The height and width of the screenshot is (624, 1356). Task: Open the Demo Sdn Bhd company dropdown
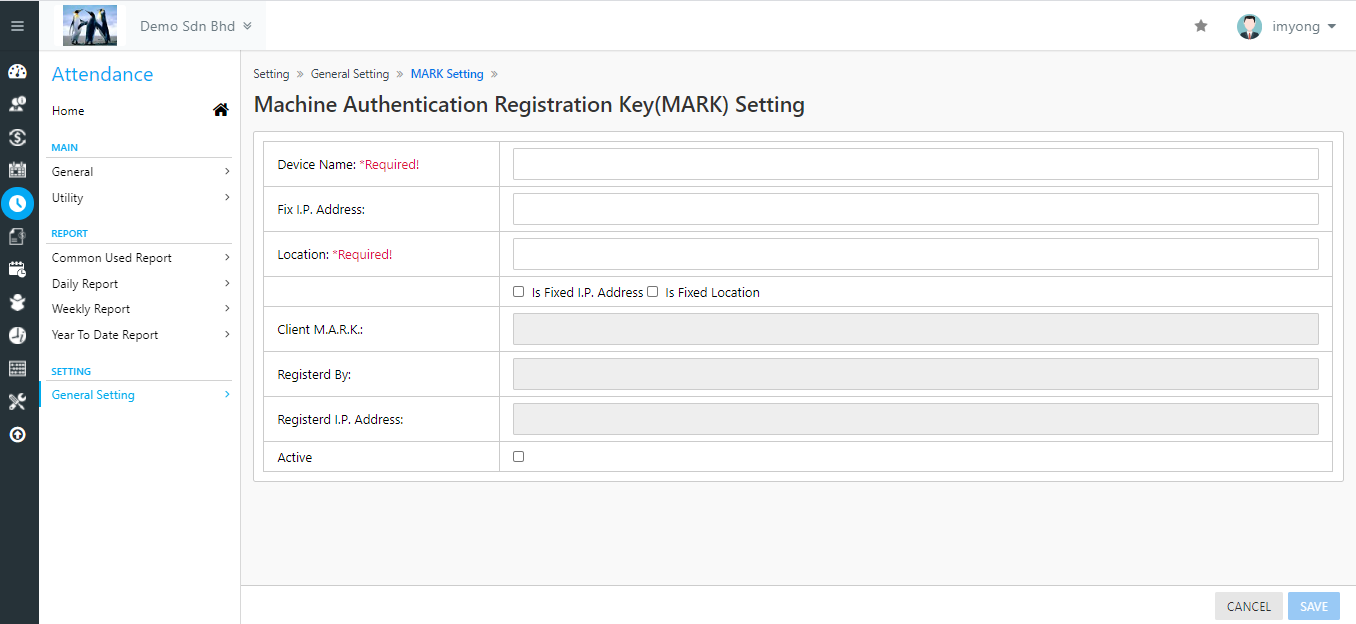tap(195, 26)
